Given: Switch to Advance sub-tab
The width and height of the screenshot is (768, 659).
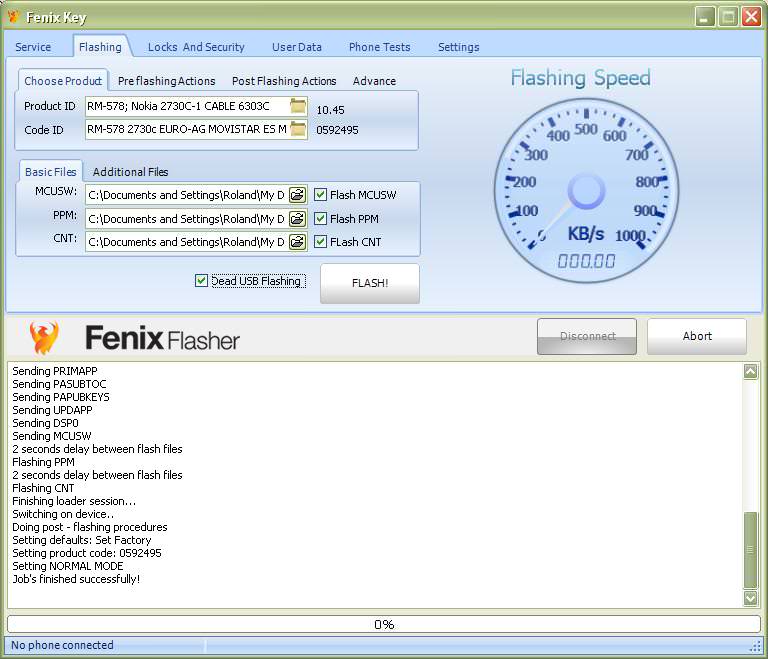Looking at the screenshot, I should click(x=374, y=81).
